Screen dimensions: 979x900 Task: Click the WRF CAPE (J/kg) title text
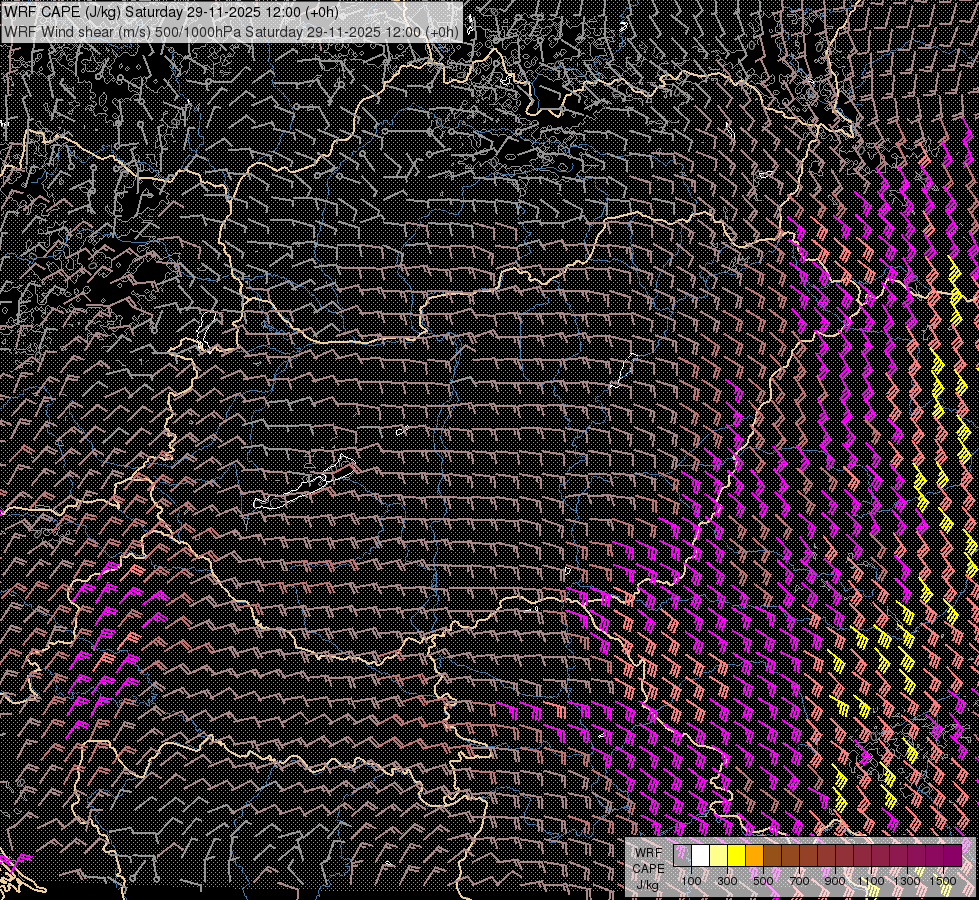(x=60, y=11)
